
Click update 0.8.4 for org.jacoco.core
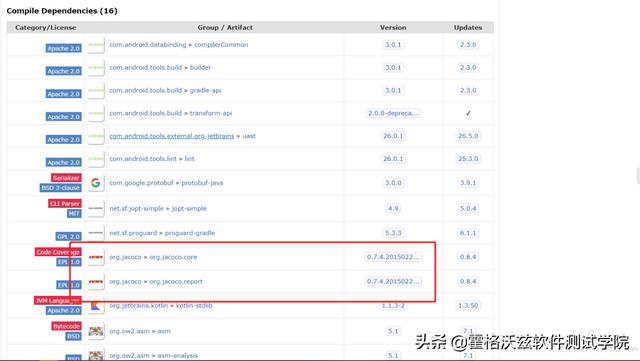pyautogui.click(x=468, y=257)
